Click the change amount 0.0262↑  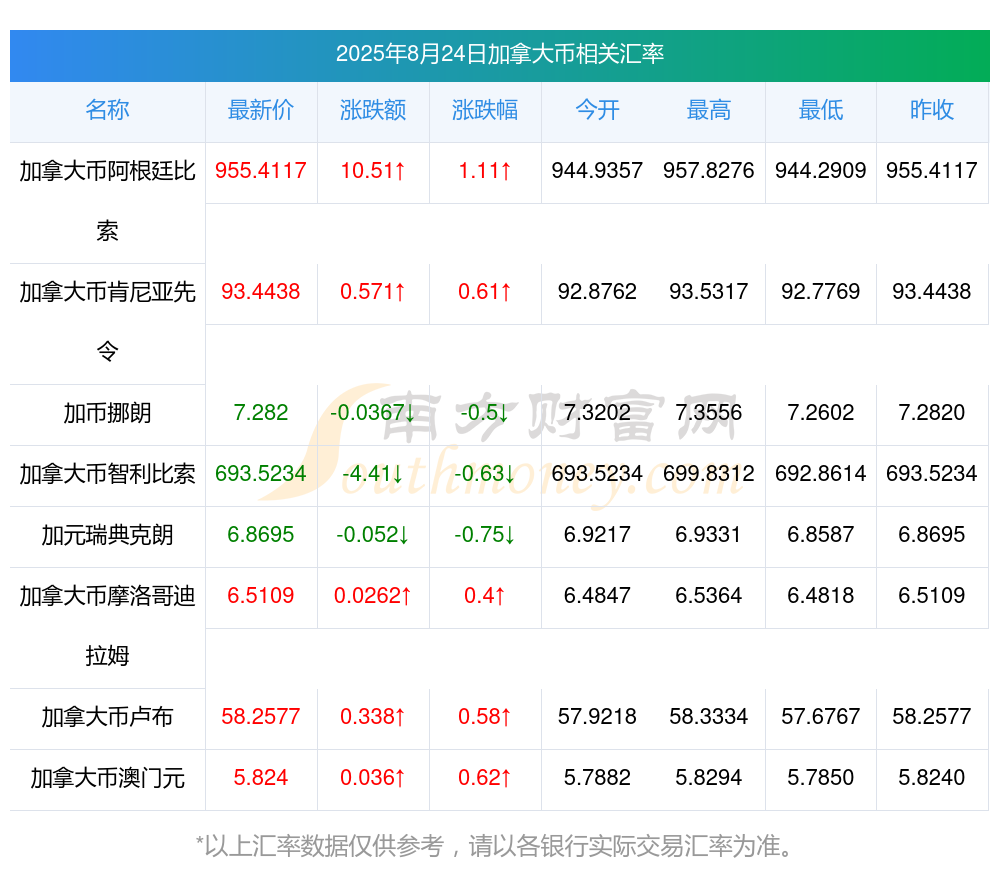point(373,596)
